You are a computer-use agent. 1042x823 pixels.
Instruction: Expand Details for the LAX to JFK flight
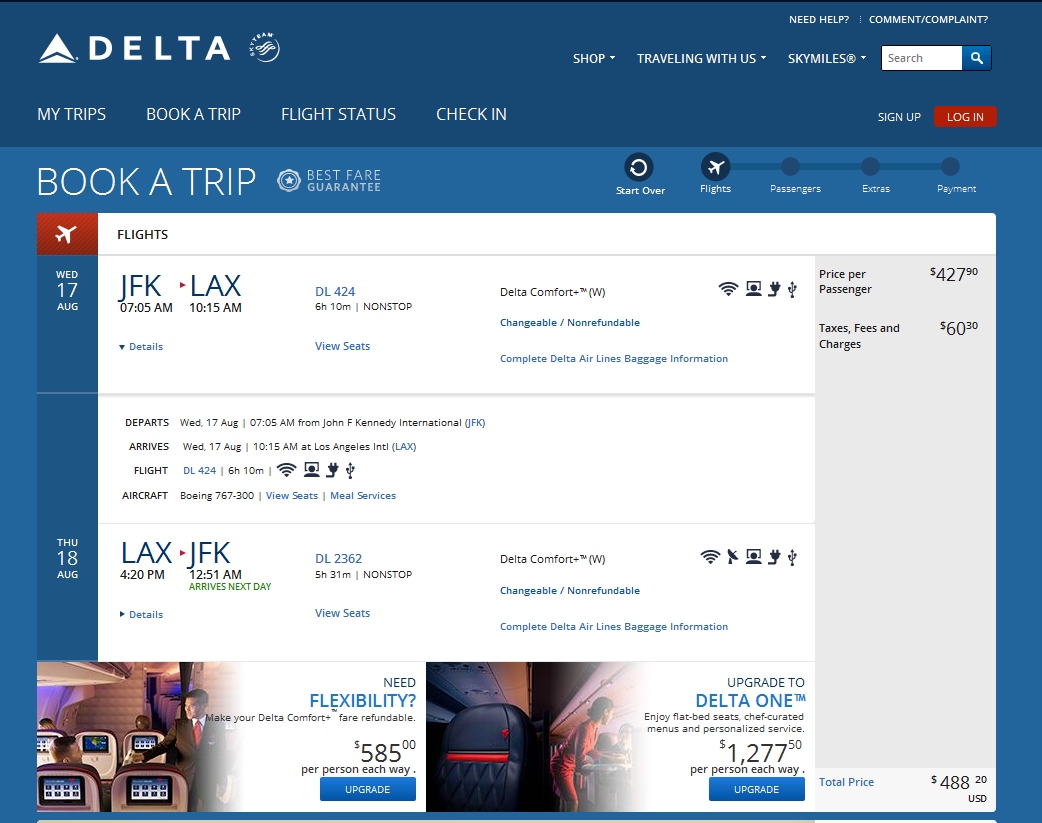click(141, 614)
